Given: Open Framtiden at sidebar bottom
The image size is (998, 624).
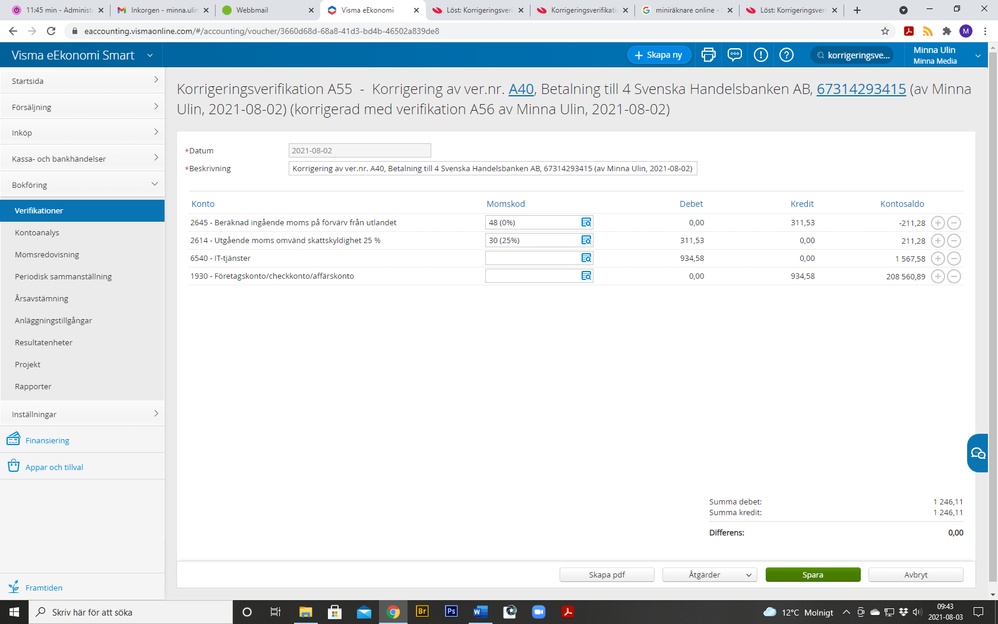Looking at the screenshot, I should point(43,588).
